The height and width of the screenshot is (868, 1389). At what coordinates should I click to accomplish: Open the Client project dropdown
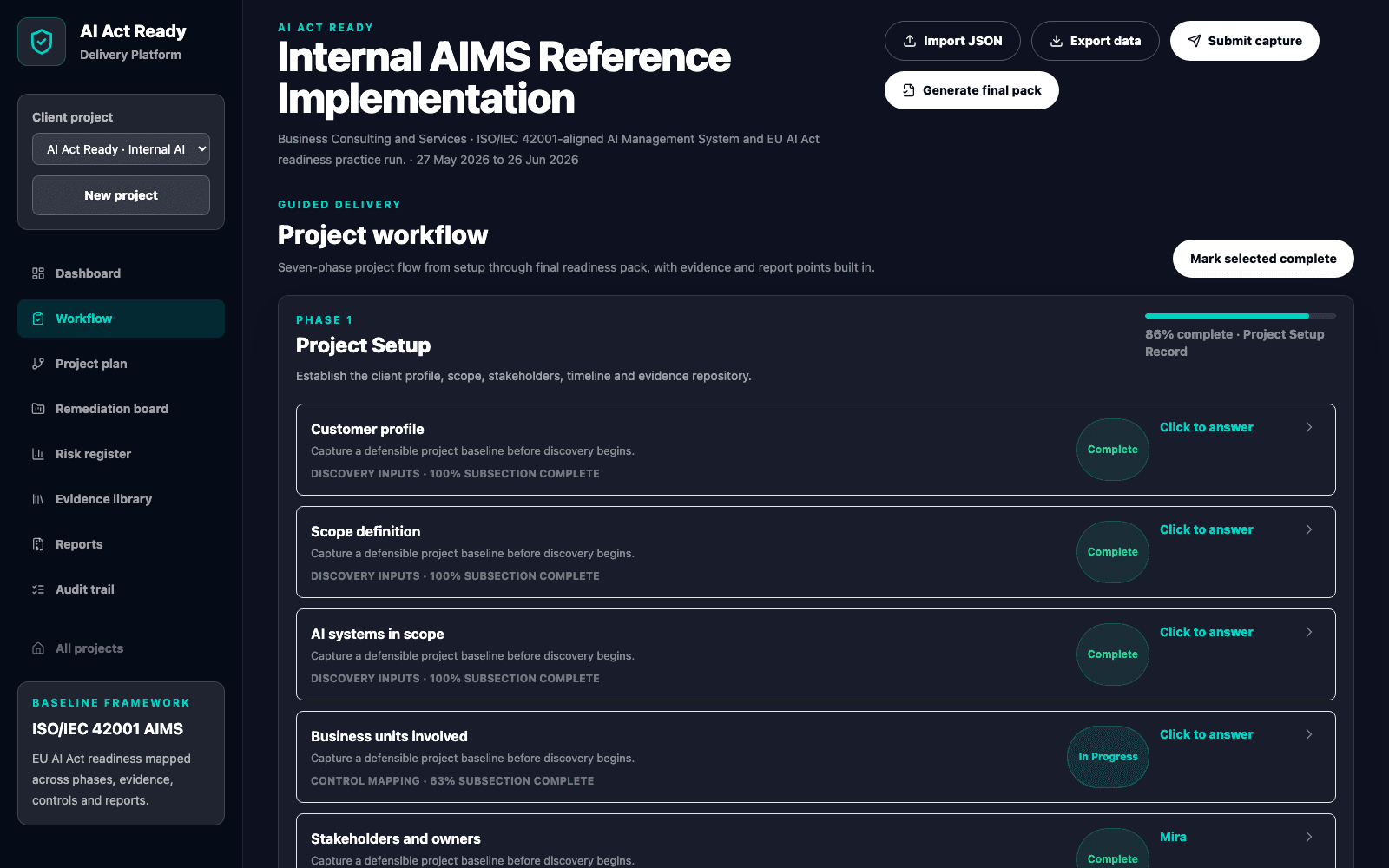pyautogui.click(x=121, y=149)
